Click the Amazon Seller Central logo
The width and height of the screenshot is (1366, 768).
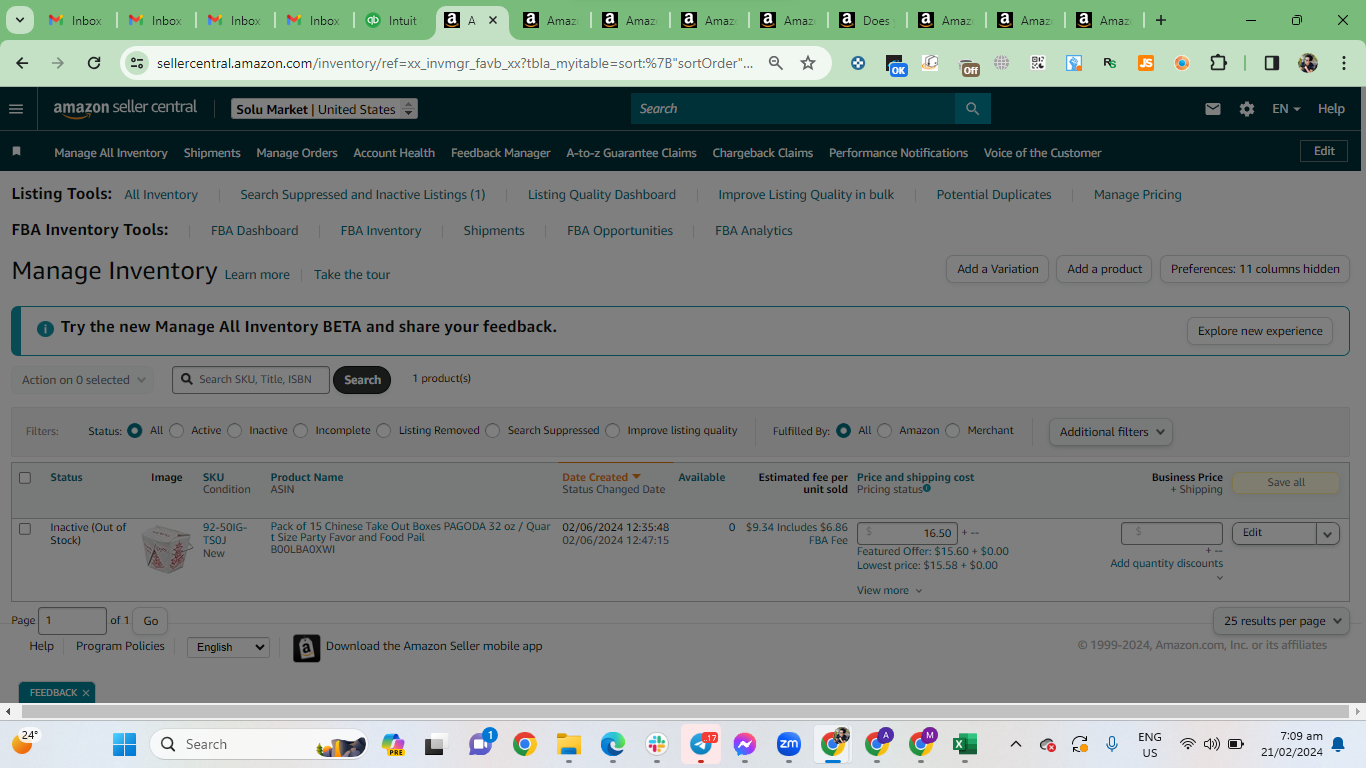(x=125, y=109)
